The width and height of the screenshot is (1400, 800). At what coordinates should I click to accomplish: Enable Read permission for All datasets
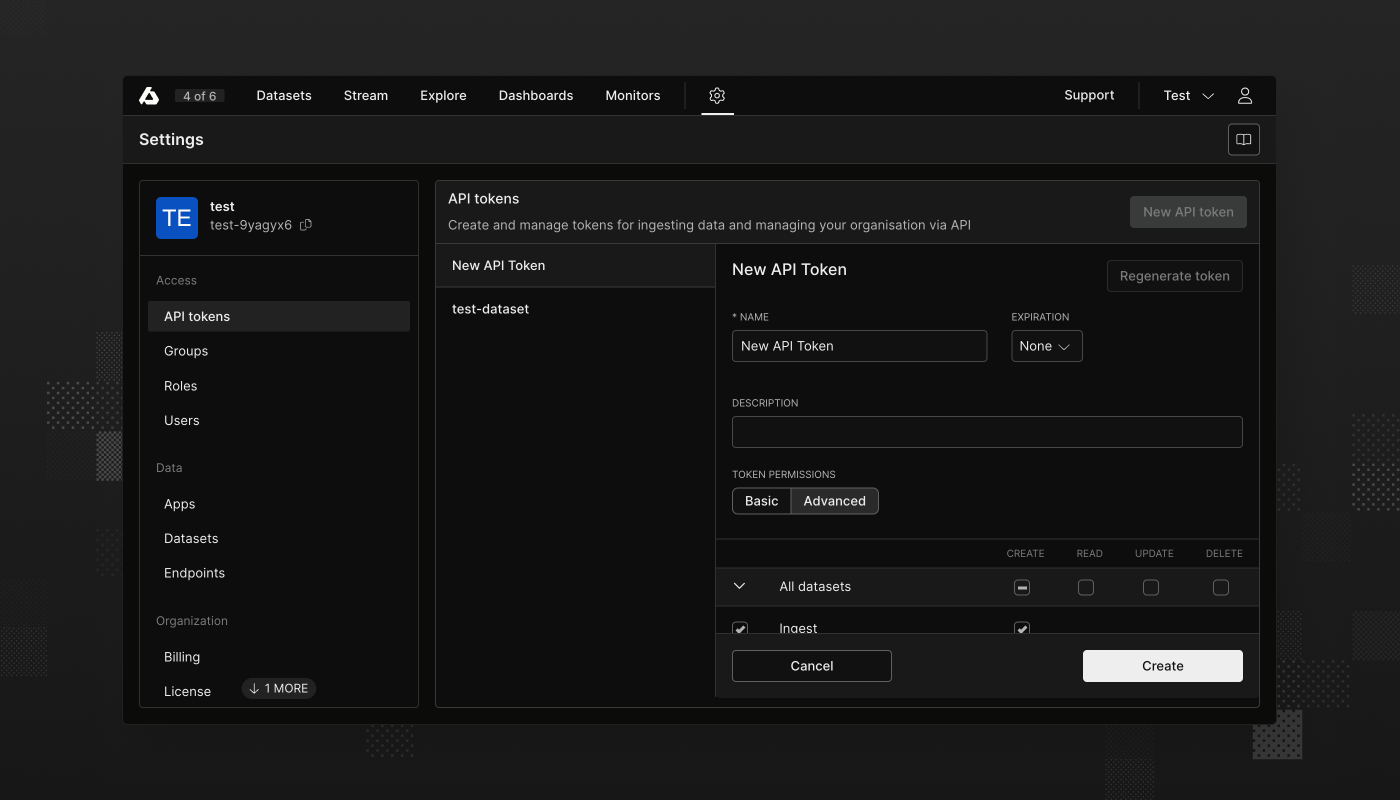click(1086, 587)
